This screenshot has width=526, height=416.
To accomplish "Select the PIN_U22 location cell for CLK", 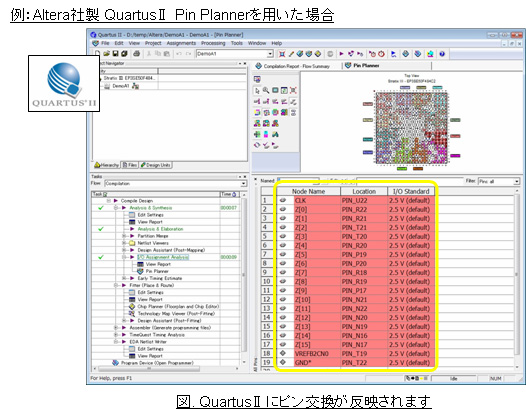I will click(364, 200).
